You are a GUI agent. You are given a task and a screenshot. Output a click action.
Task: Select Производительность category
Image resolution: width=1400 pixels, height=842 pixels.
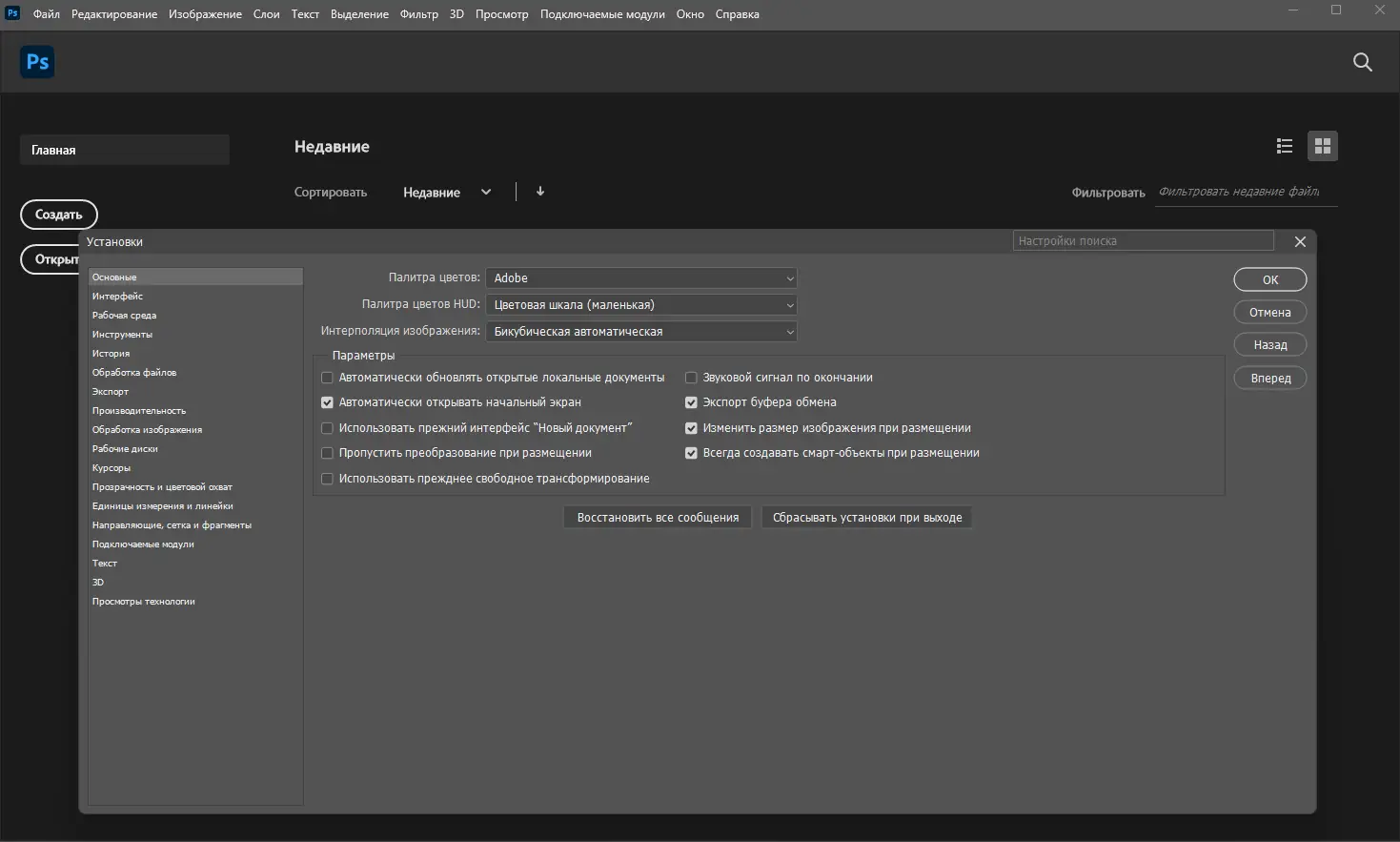(195, 411)
